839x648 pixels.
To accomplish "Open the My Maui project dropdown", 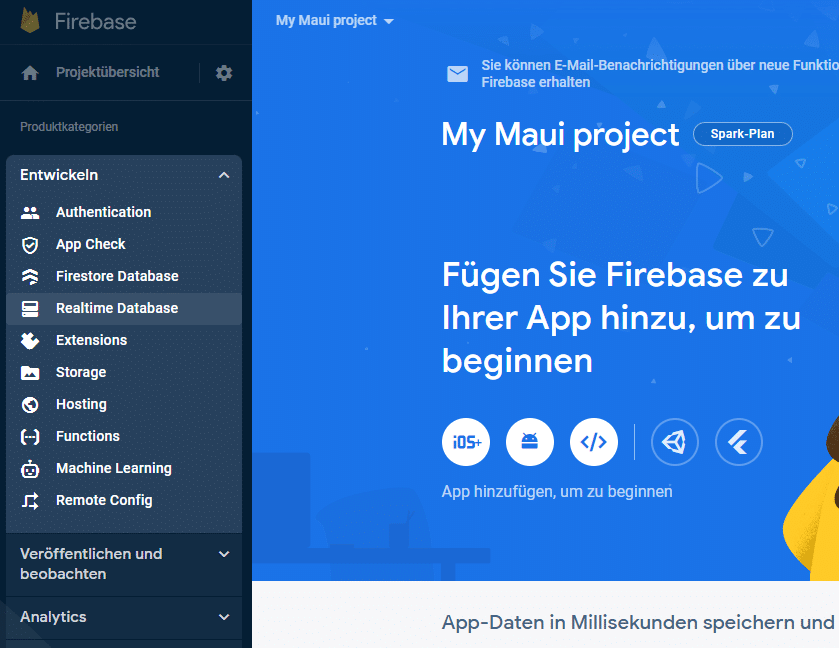I will pyautogui.click(x=335, y=21).
